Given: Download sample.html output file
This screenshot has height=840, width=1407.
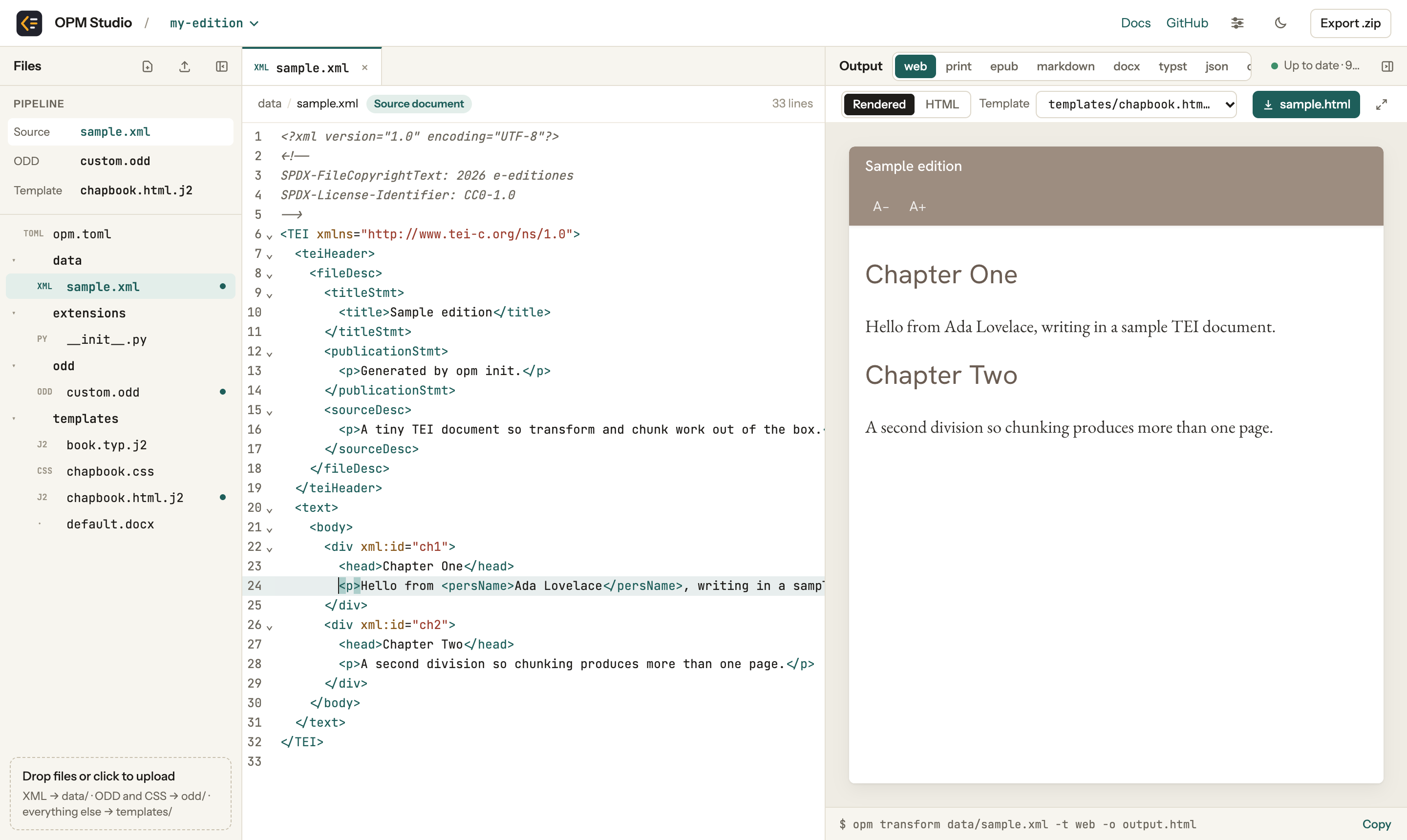Looking at the screenshot, I should (x=1306, y=104).
